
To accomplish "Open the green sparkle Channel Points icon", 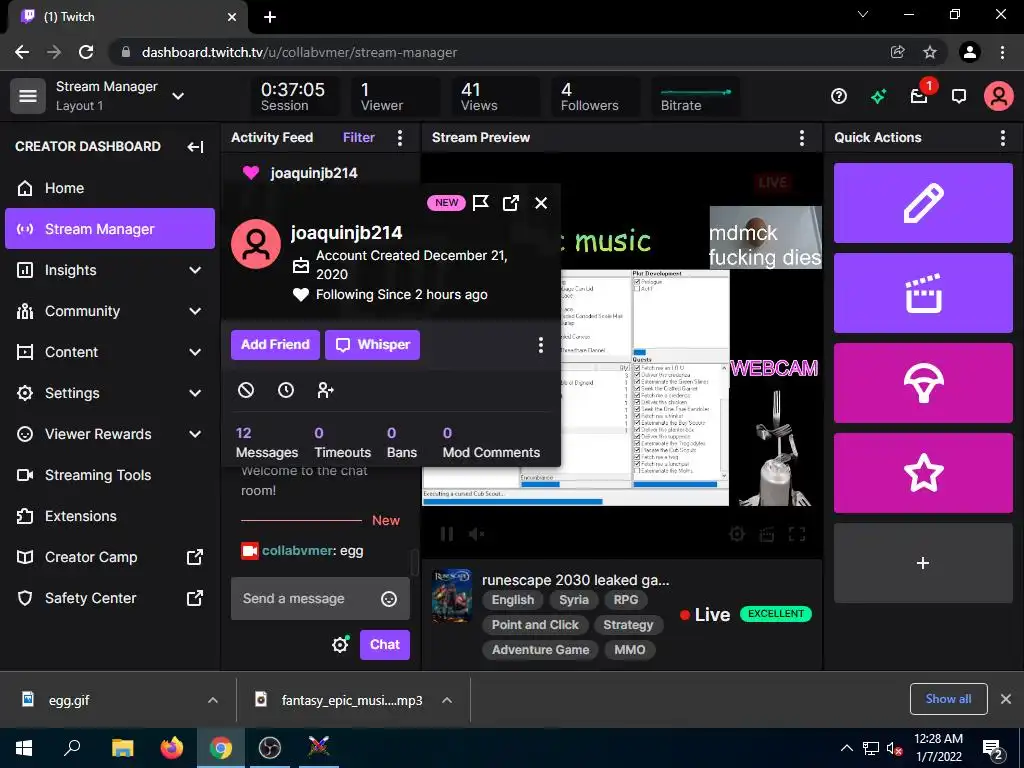I will [878, 97].
